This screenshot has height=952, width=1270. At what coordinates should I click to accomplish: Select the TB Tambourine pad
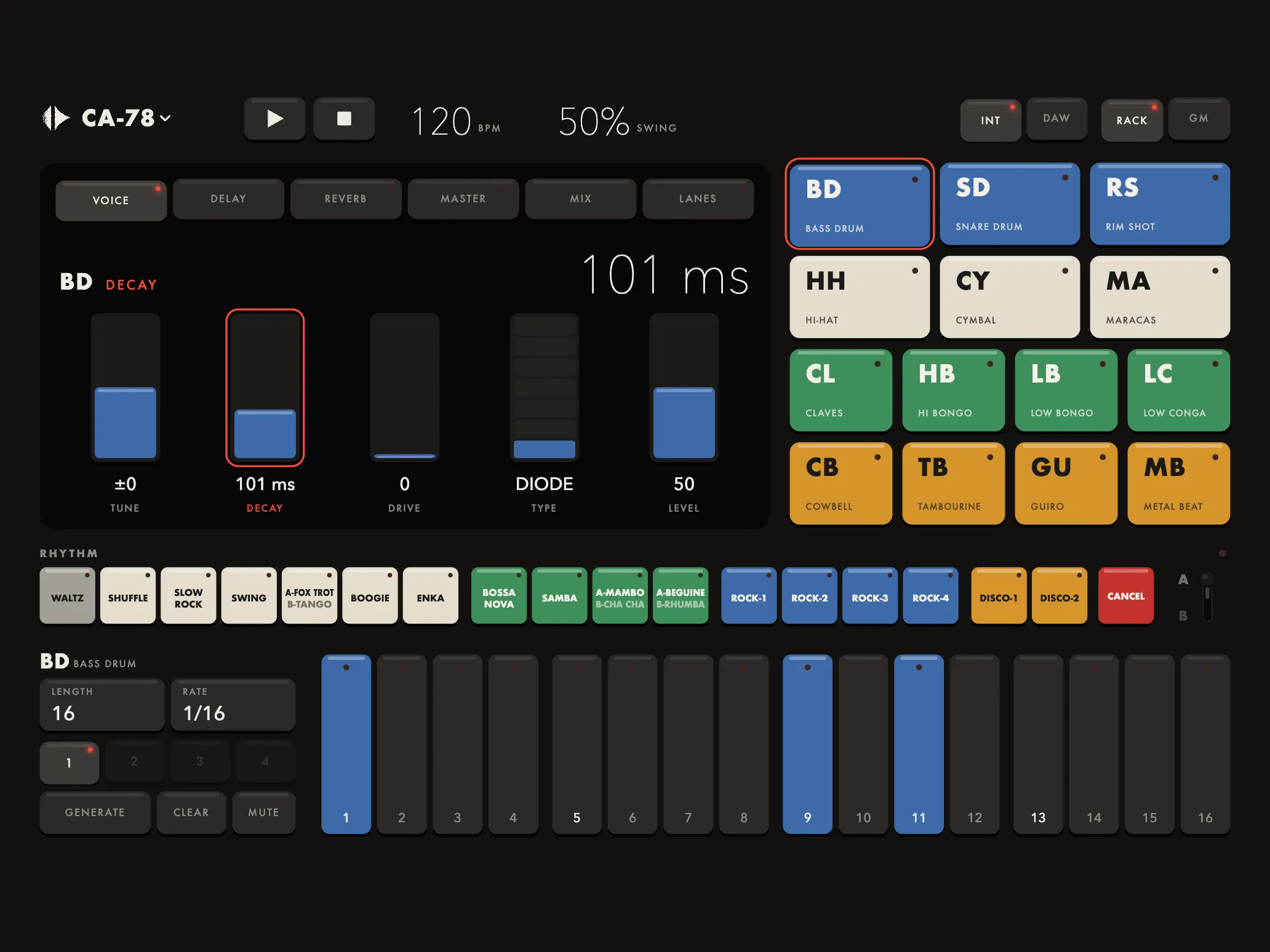point(953,484)
